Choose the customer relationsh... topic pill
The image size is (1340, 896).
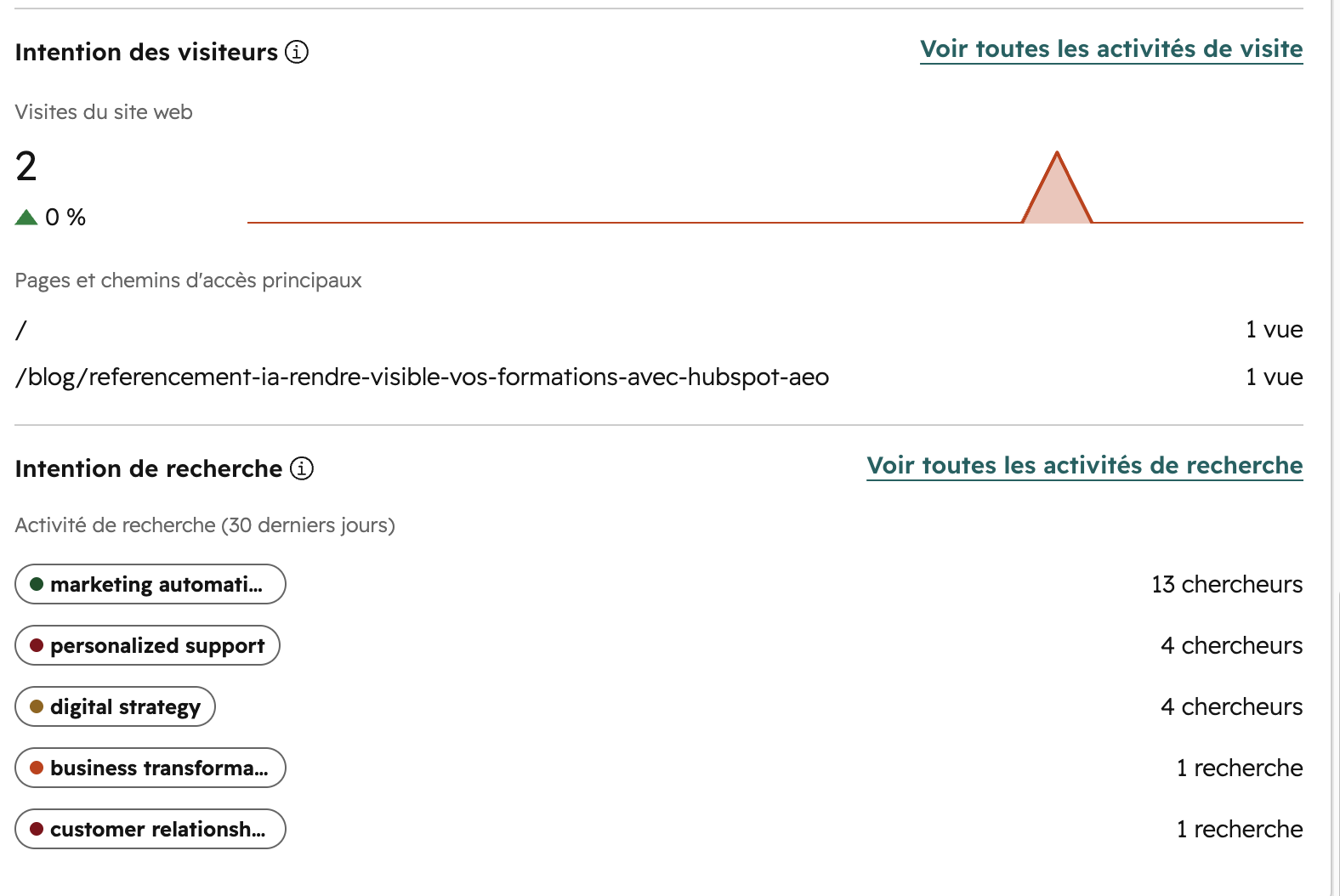[x=150, y=829]
